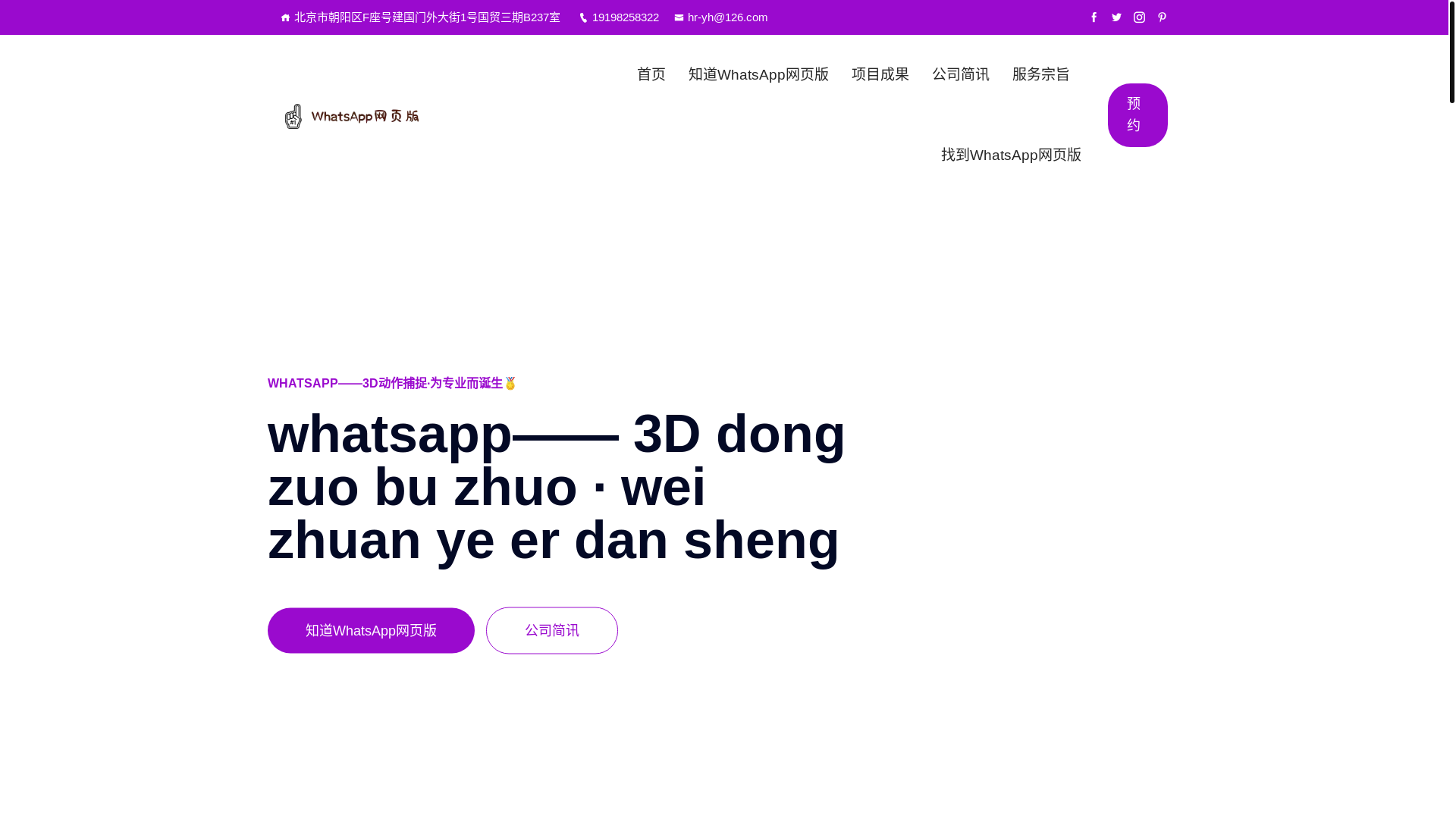Go to 首页 in the navigation

pos(651,74)
